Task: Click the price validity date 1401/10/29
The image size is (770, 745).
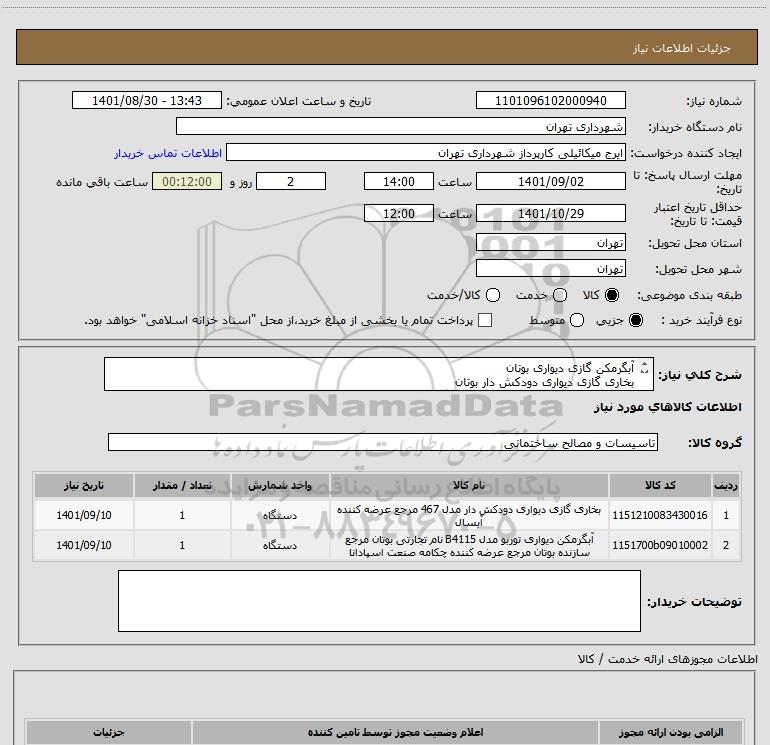Action: coord(550,213)
